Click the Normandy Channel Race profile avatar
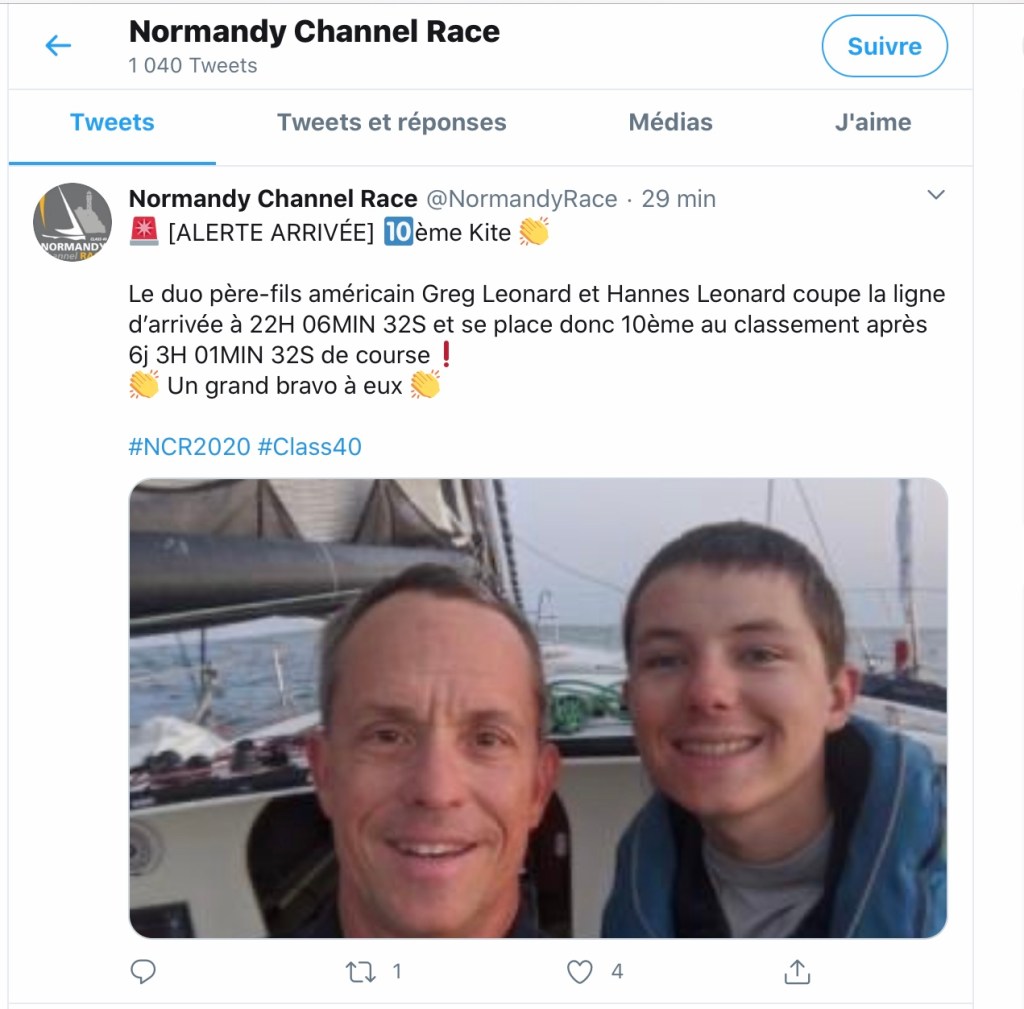The height and width of the screenshot is (1009, 1024). (x=72, y=222)
